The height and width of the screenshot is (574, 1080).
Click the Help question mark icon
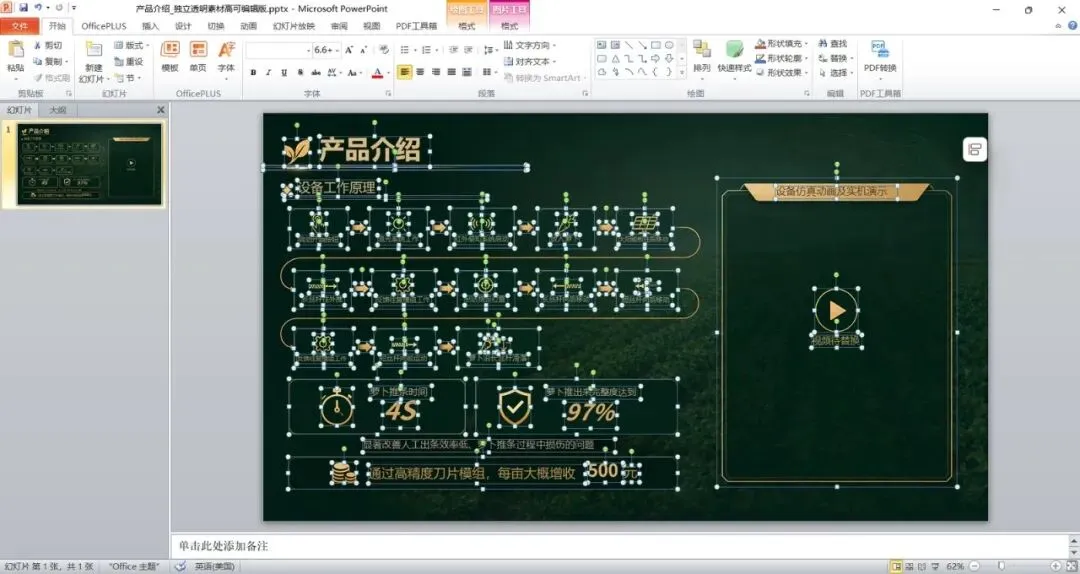[1072, 25]
